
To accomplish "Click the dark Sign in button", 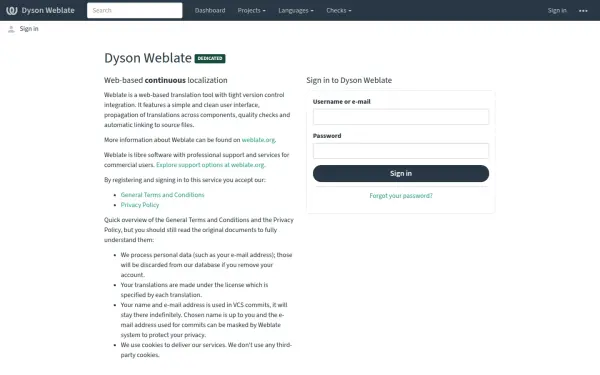I will [x=401, y=173].
